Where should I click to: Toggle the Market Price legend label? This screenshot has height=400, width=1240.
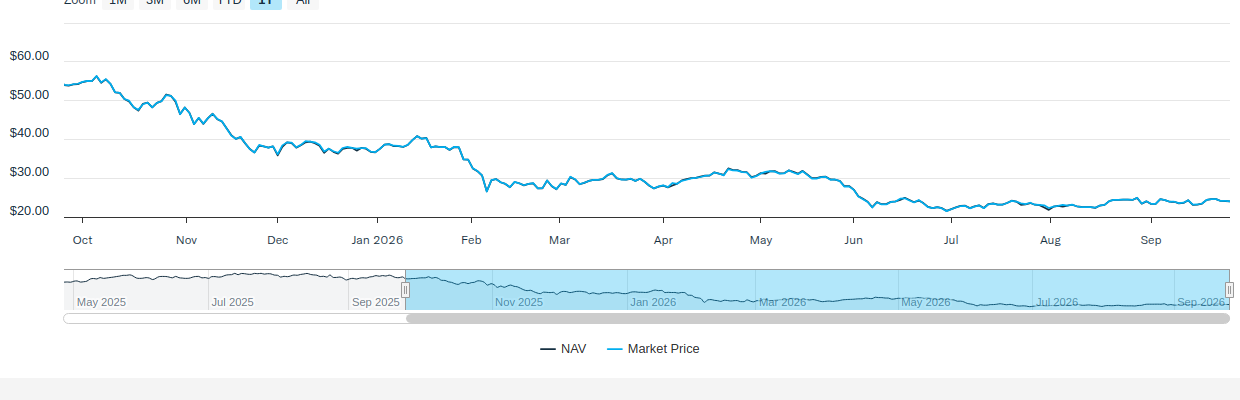click(x=664, y=349)
